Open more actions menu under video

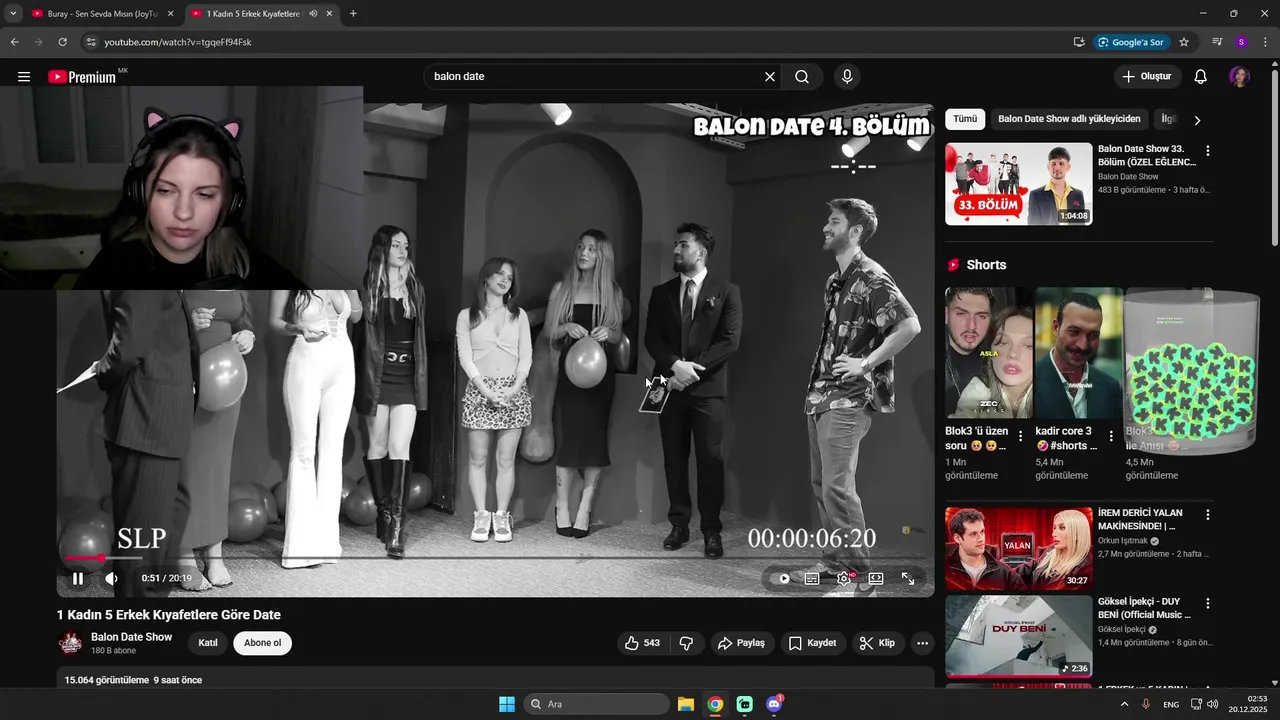(x=922, y=643)
